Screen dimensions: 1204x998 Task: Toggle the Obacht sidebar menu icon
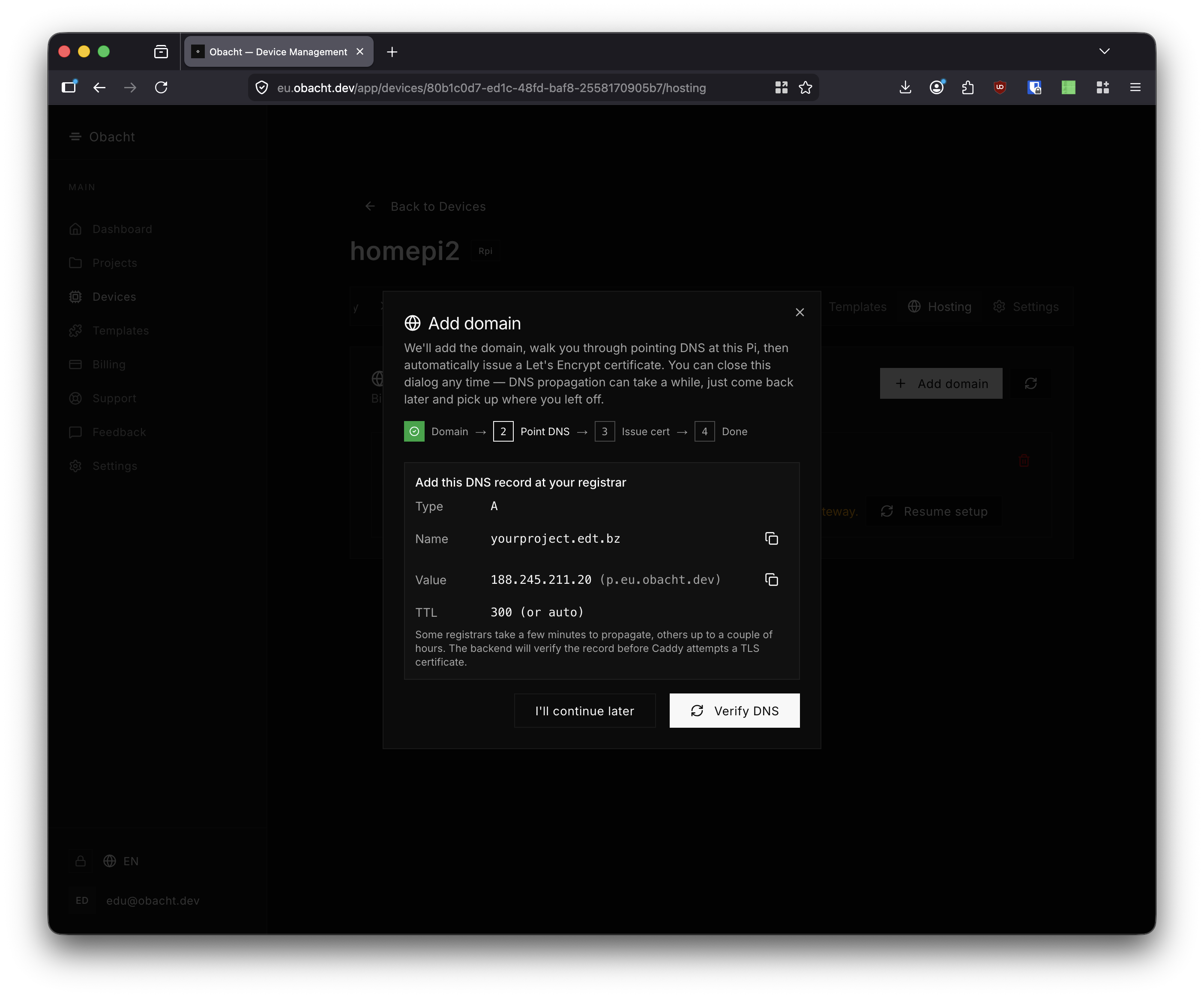coord(75,137)
